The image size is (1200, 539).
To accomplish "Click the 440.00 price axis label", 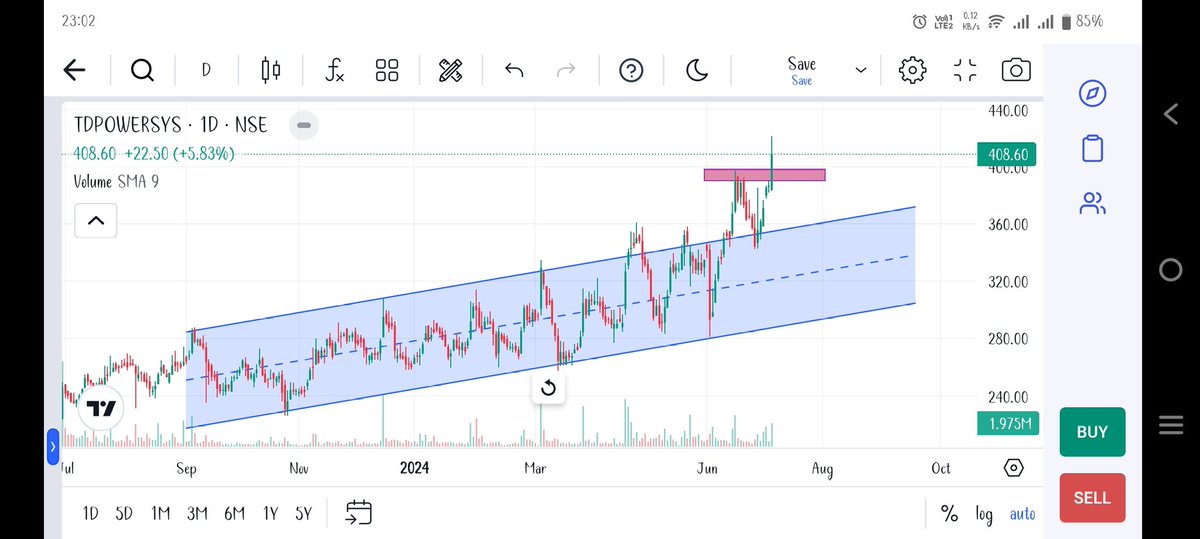I will point(1008,111).
